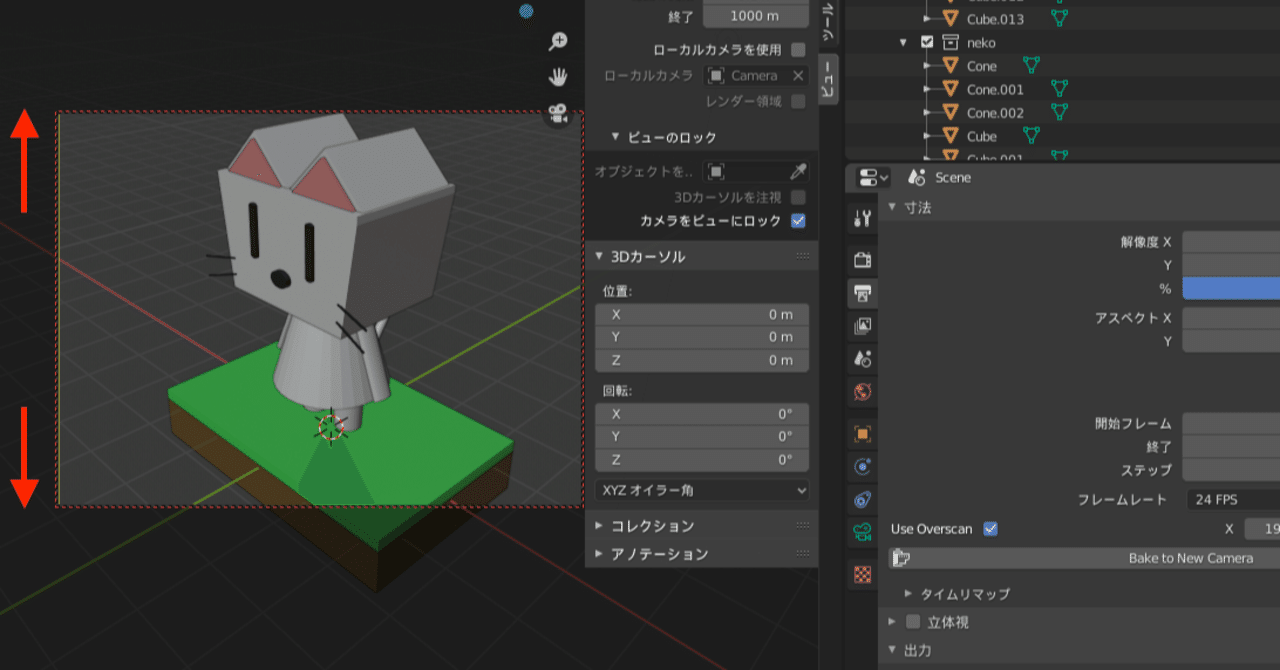Enable the 立体視 checkbox

912,622
